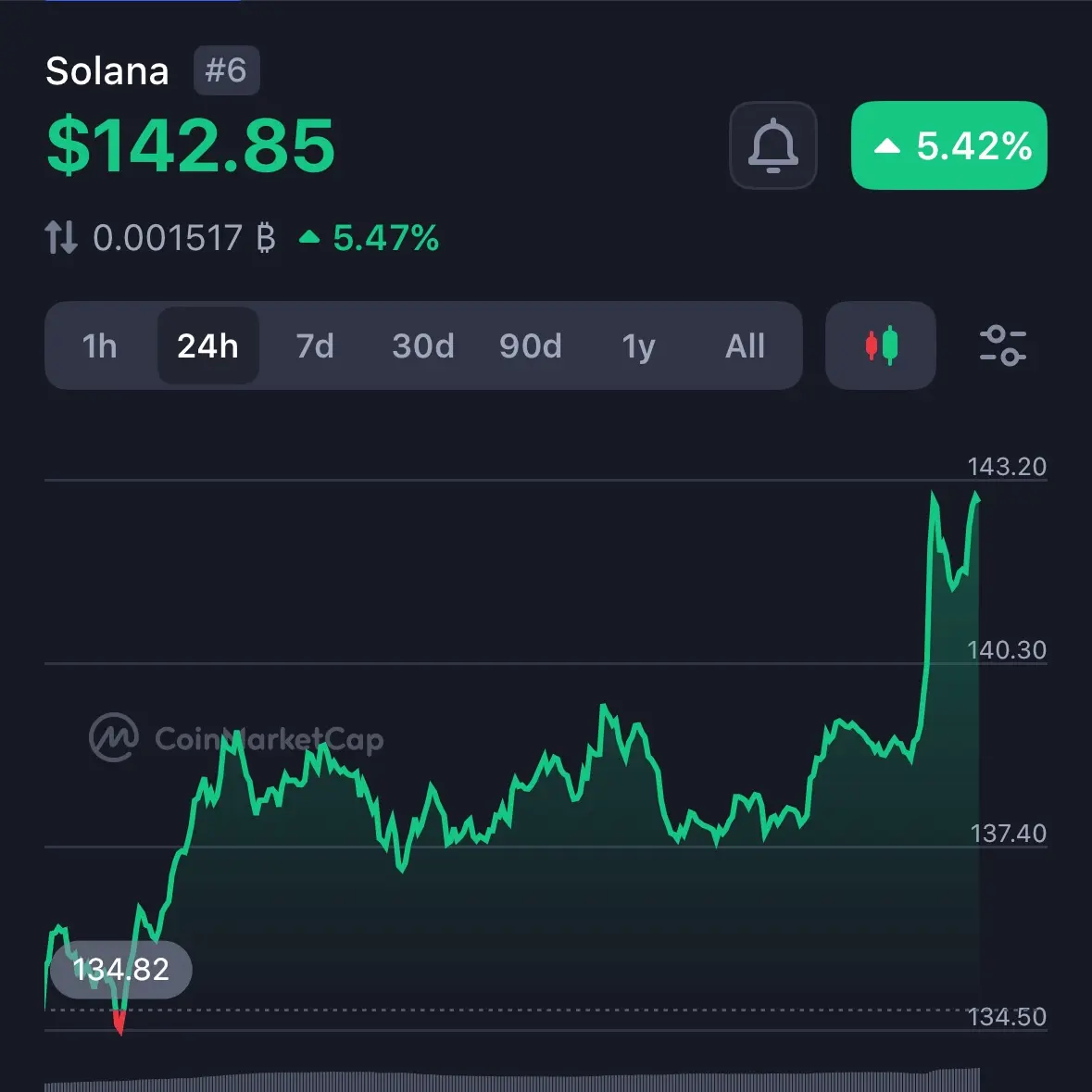Tap the price alert bell icon
Viewport: 1092px width, 1092px height.
coord(773,145)
